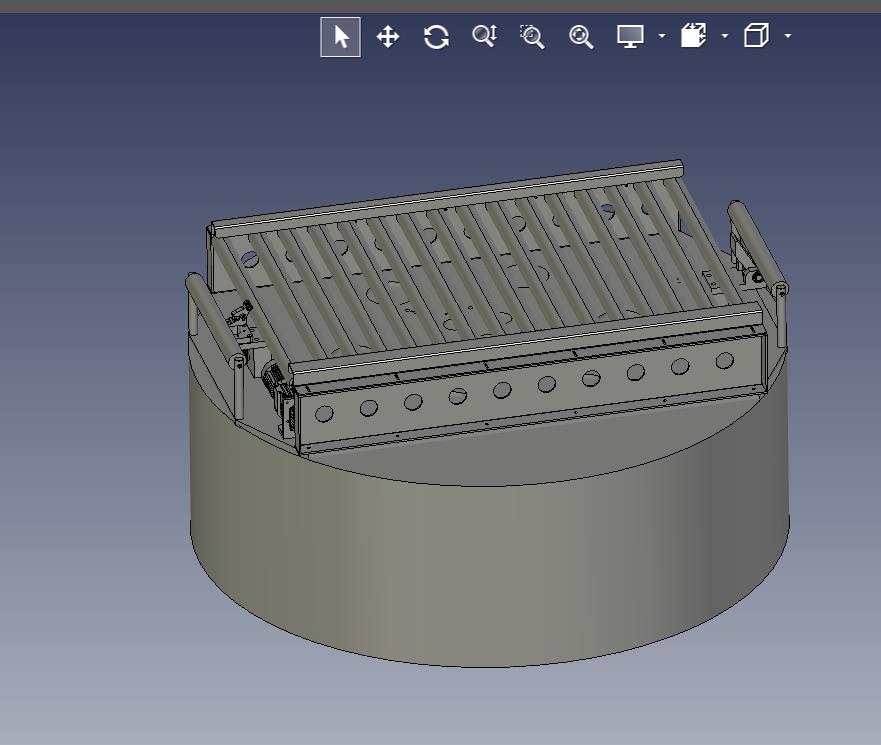The height and width of the screenshot is (745, 881).
Task: Select the Rotate view tool
Action: point(436,37)
